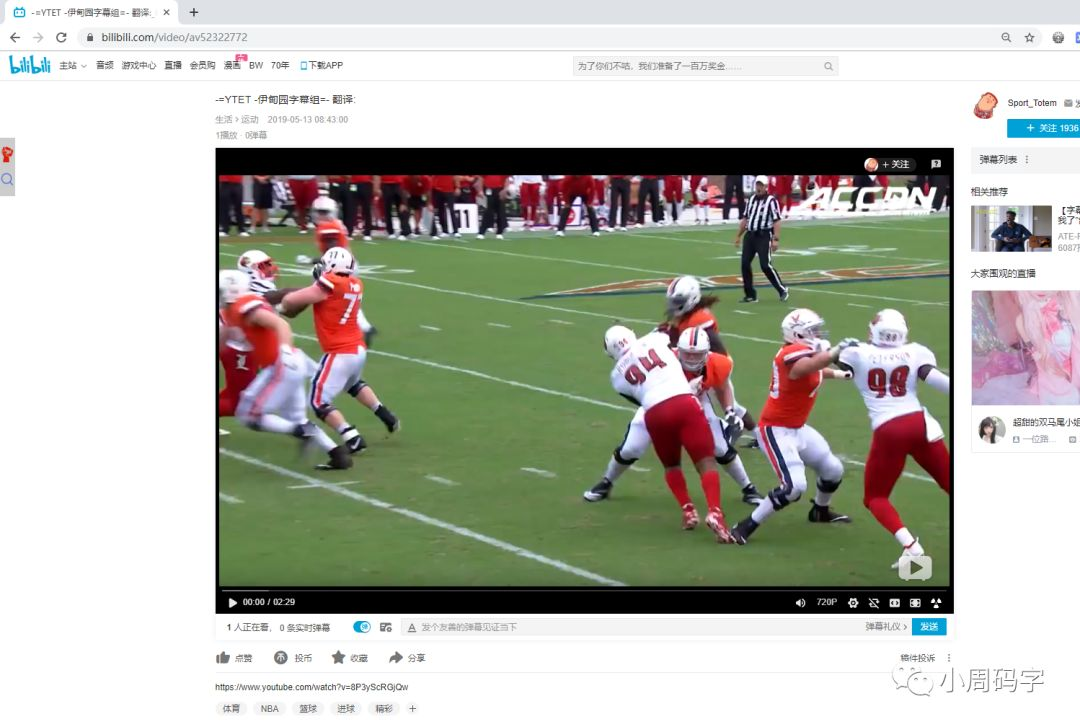1080x727 pixels.
Task: Select the 体育 tag
Action: 231,708
